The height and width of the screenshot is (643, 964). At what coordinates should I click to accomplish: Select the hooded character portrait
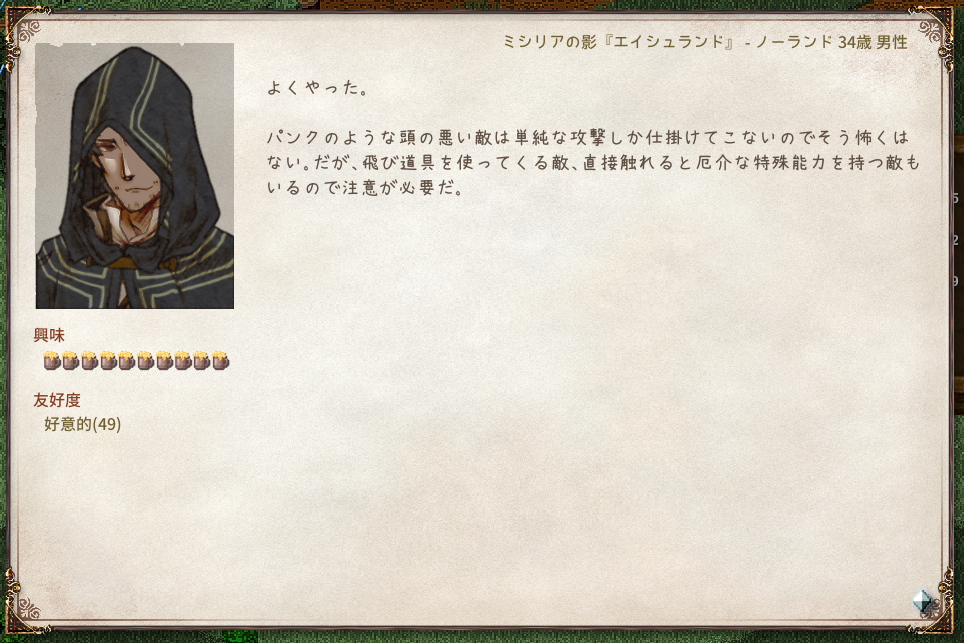135,176
